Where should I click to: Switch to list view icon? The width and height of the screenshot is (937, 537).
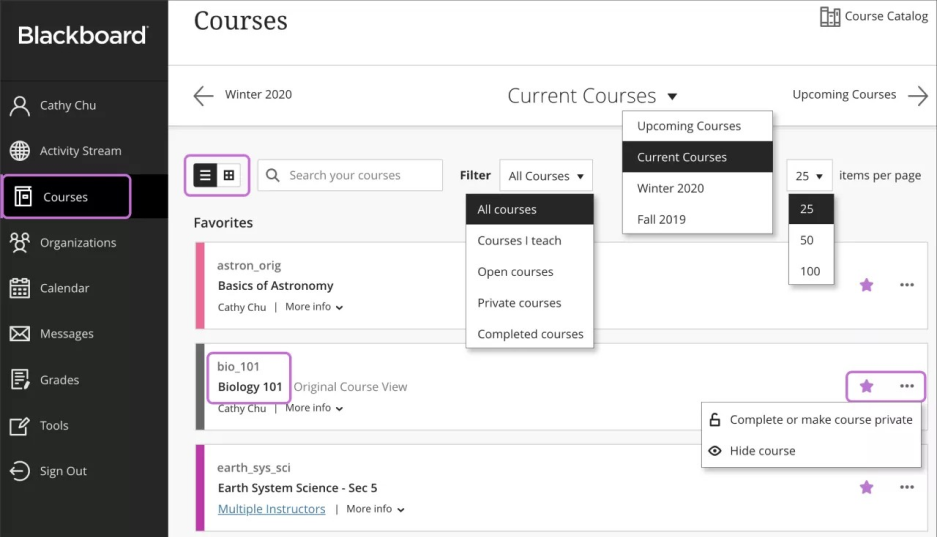pos(205,175)
